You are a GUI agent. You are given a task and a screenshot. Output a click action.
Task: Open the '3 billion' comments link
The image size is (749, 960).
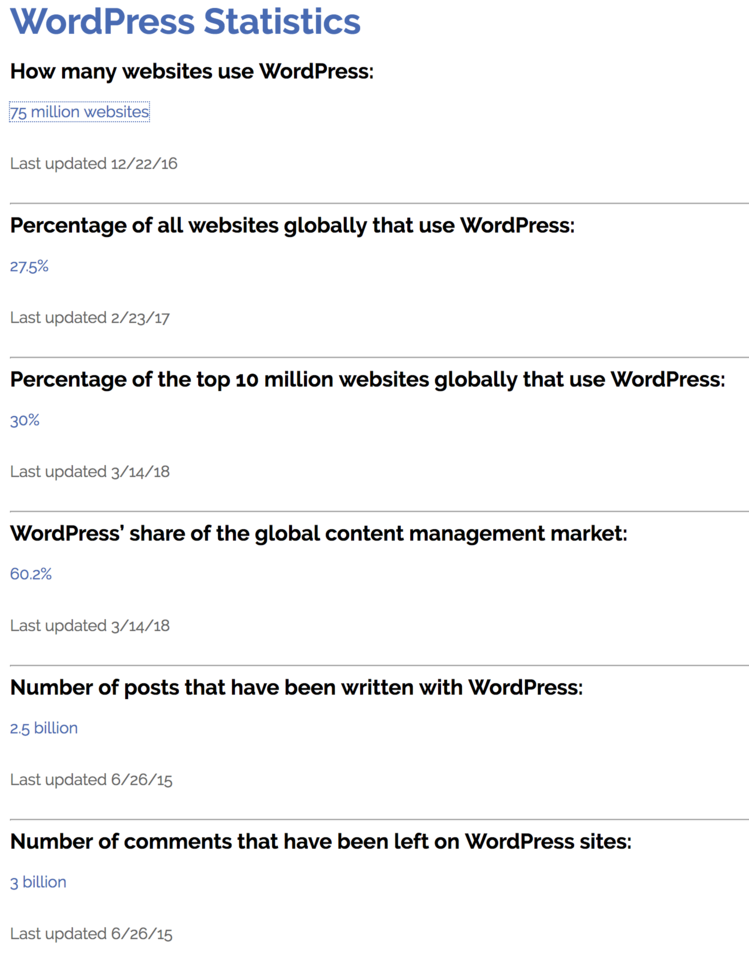pos(38,883)
